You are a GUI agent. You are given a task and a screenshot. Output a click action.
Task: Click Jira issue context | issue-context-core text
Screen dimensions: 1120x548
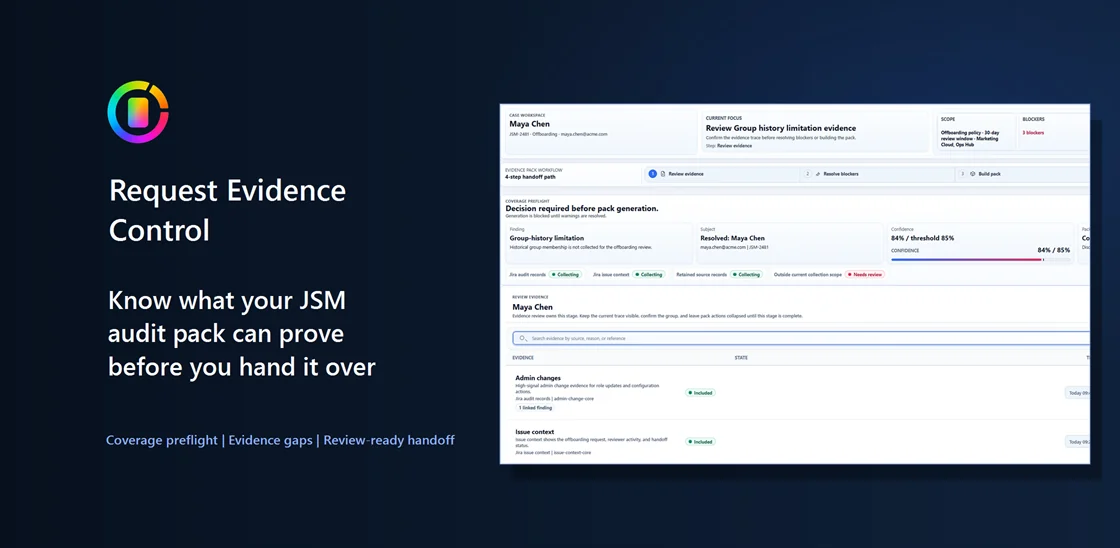coord(553,452)
